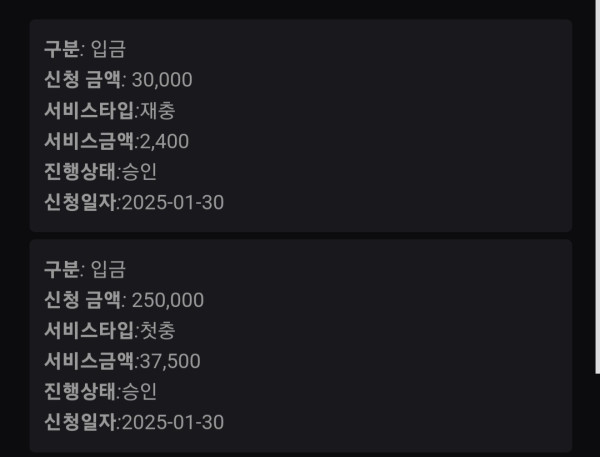The height and width of the screenshot is (457, 600).
Task: Click 신청일자 label in the second record
Action: [79, 422]
